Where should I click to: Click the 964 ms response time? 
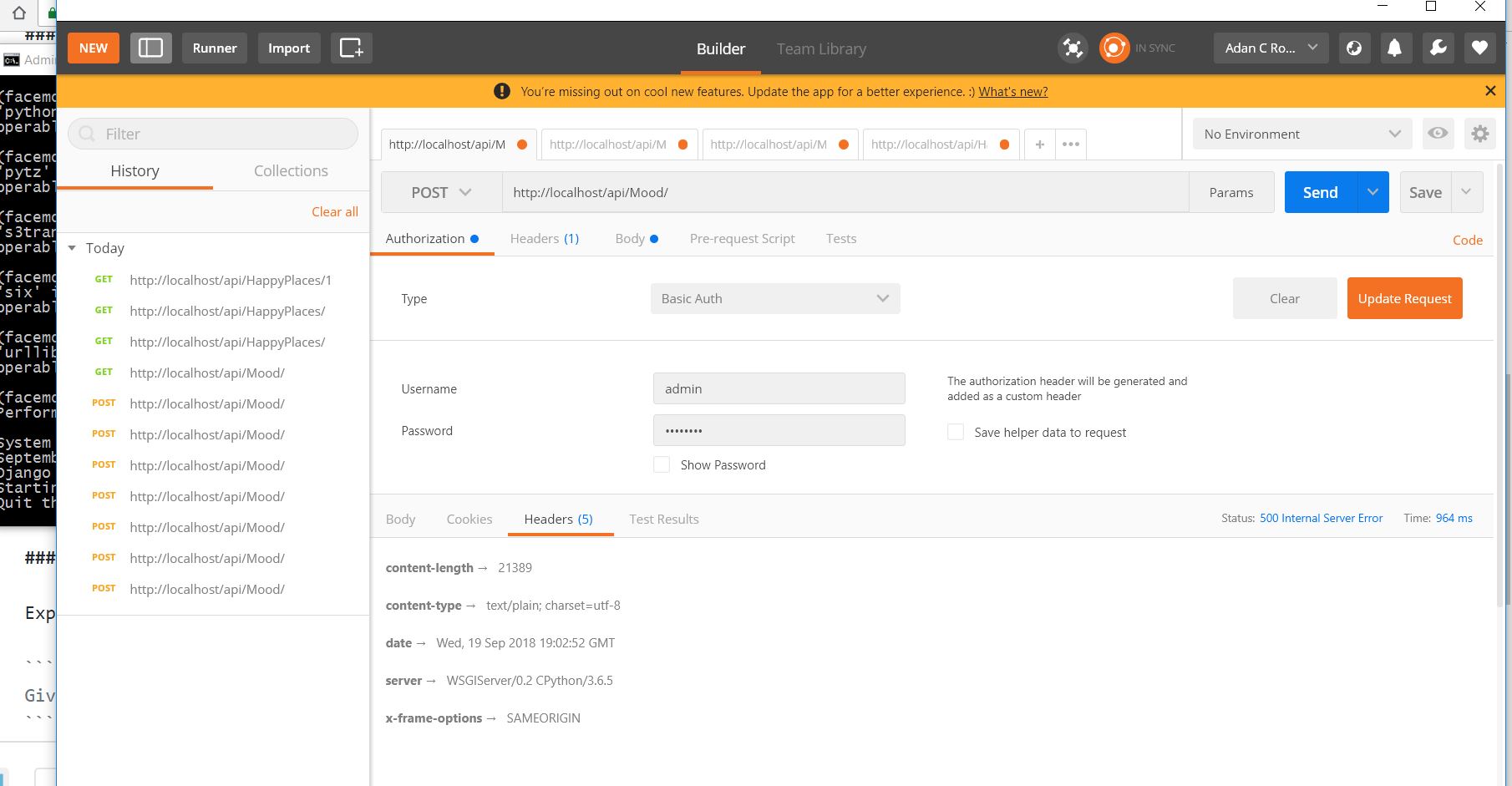(x=1454, y=518)
